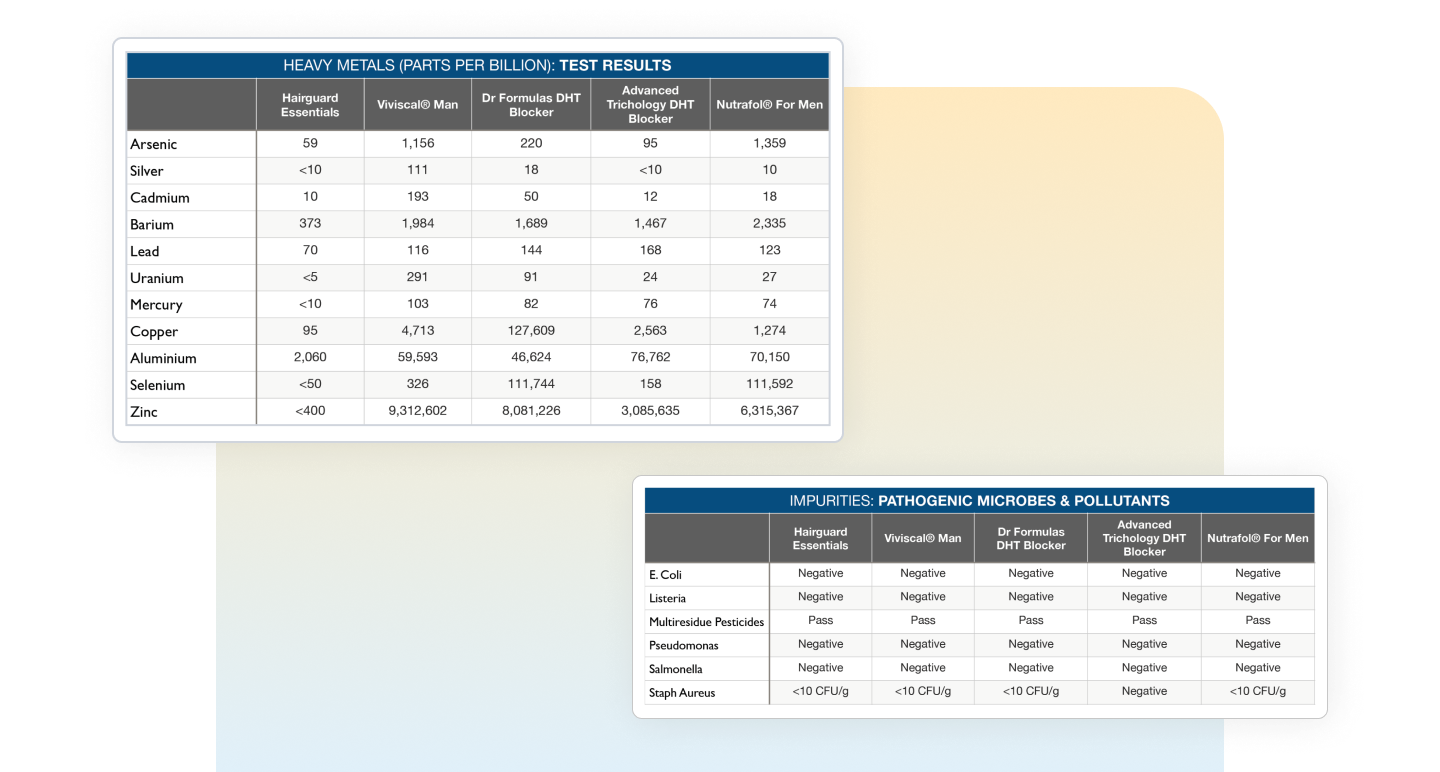The height and width of the screenshot is (772, 1440).
Task: Click the Lead row label
Action: pyautogui.click(x=144, y=252)
